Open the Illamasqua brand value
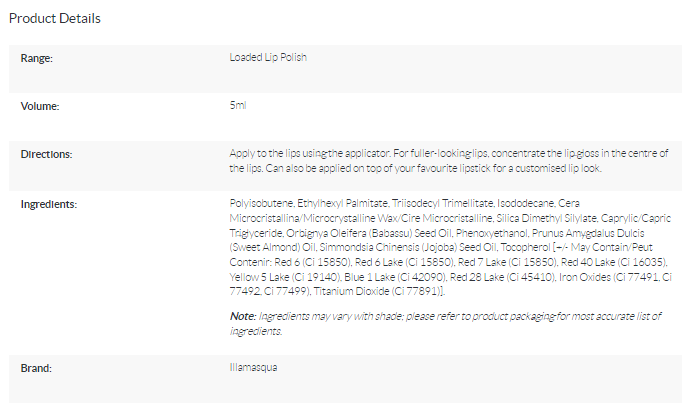 [251, 368]
